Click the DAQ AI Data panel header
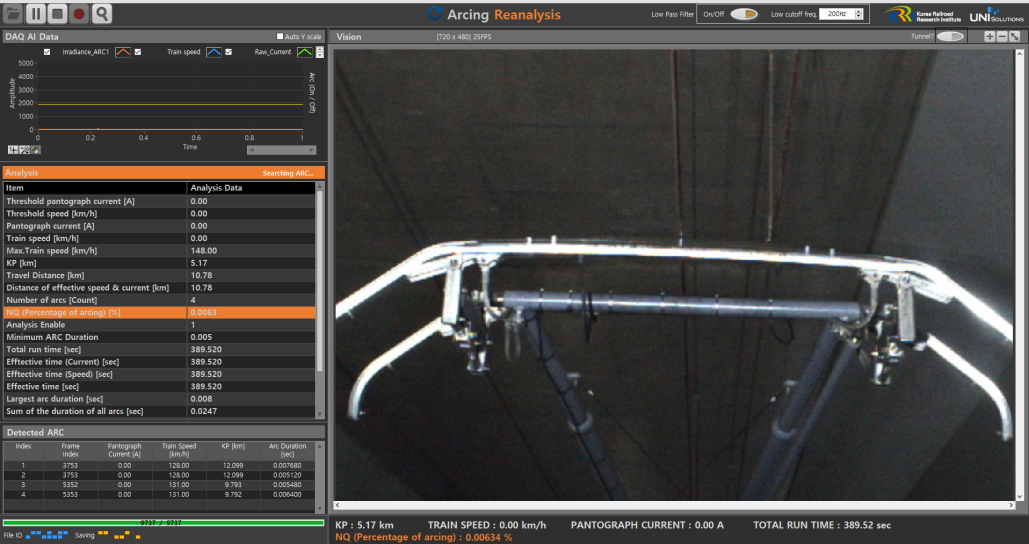The width and height of the screenshot is (1029, 544). pyautogui.click(x=163, y=37)
